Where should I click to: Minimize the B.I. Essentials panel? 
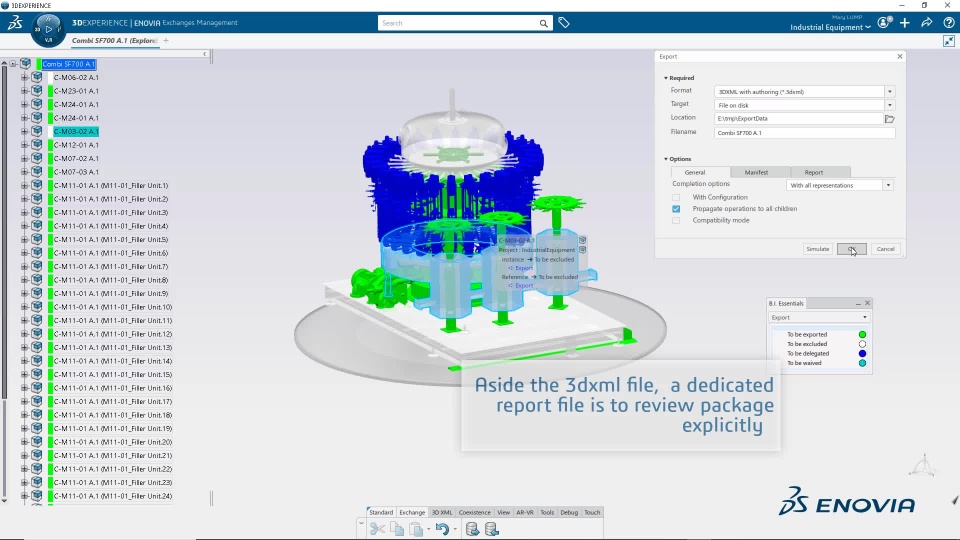coord(858,304)
